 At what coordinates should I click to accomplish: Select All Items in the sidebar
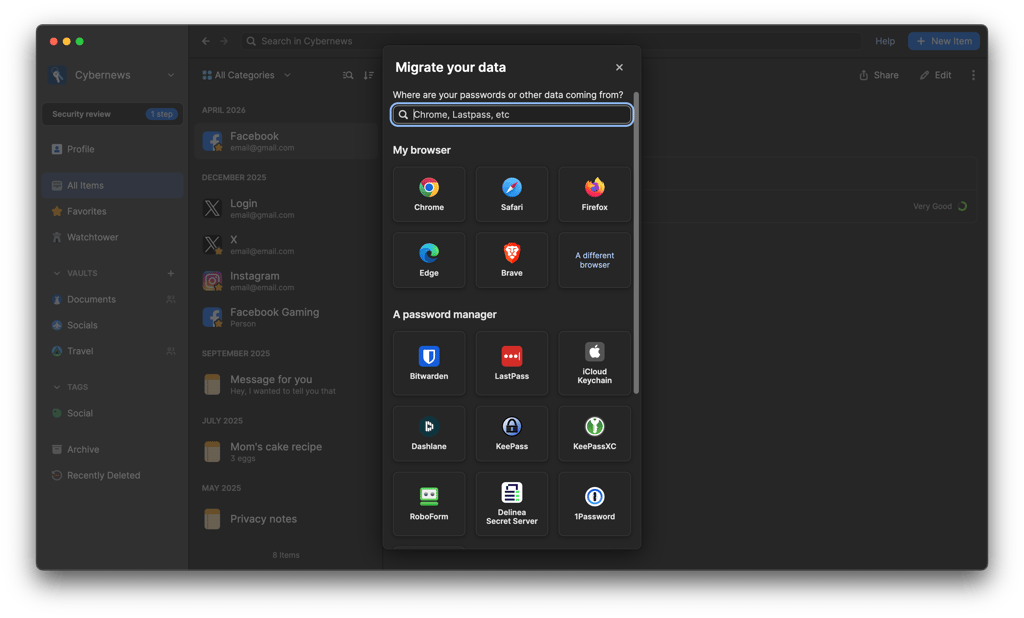point(112,186)
